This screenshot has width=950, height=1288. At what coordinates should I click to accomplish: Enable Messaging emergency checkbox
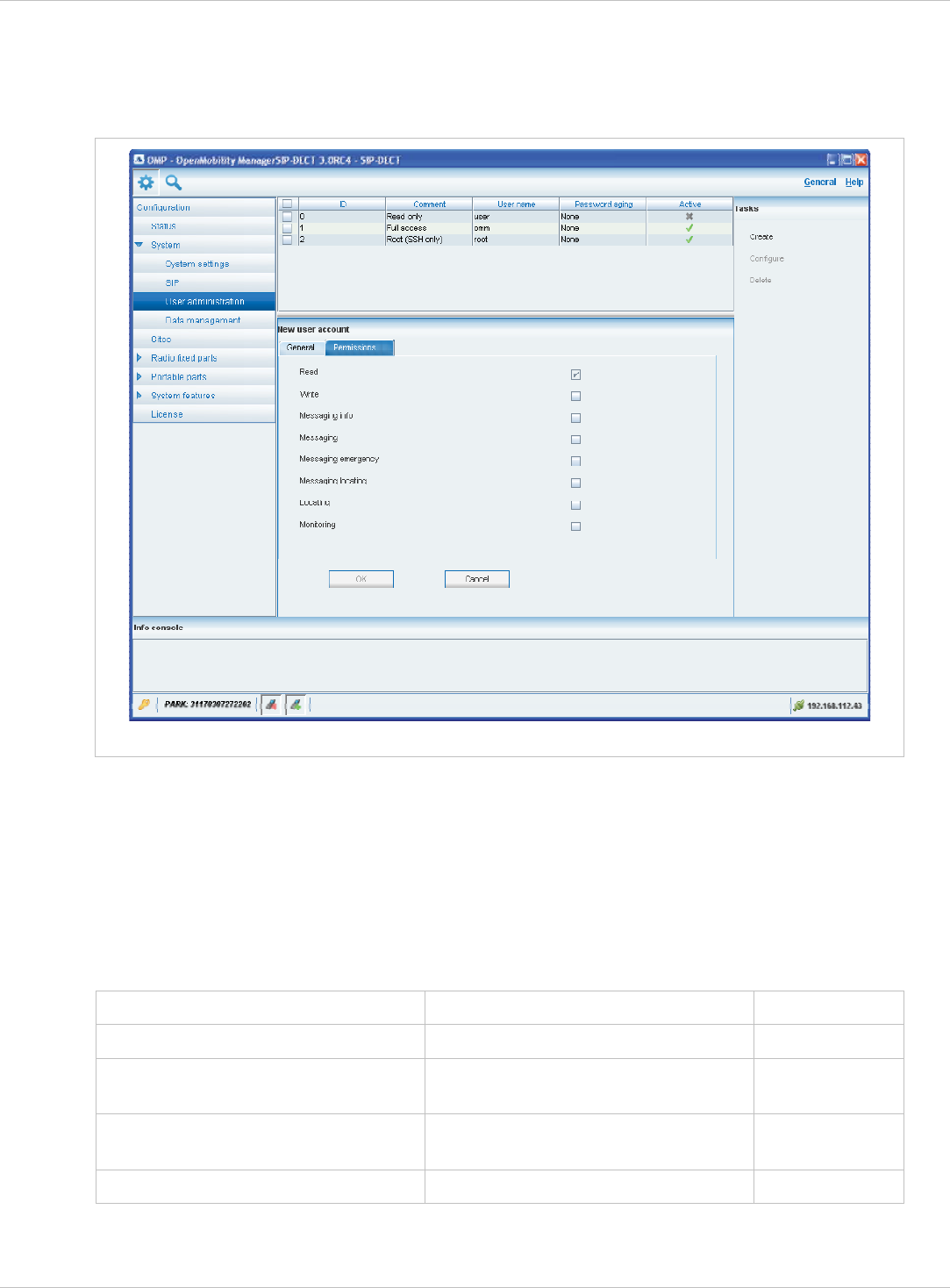575,461
